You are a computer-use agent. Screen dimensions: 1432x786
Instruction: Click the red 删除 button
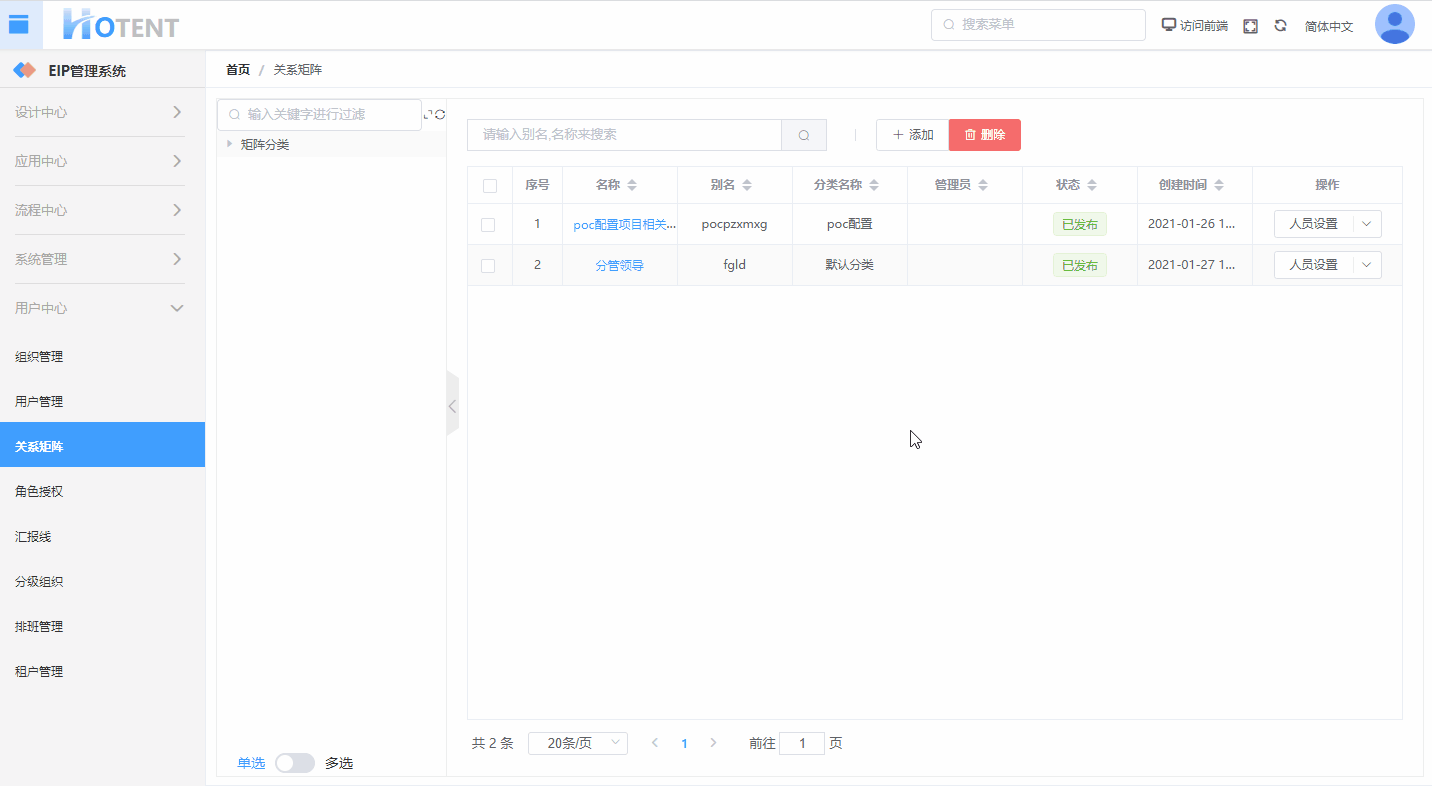point(984,135)
